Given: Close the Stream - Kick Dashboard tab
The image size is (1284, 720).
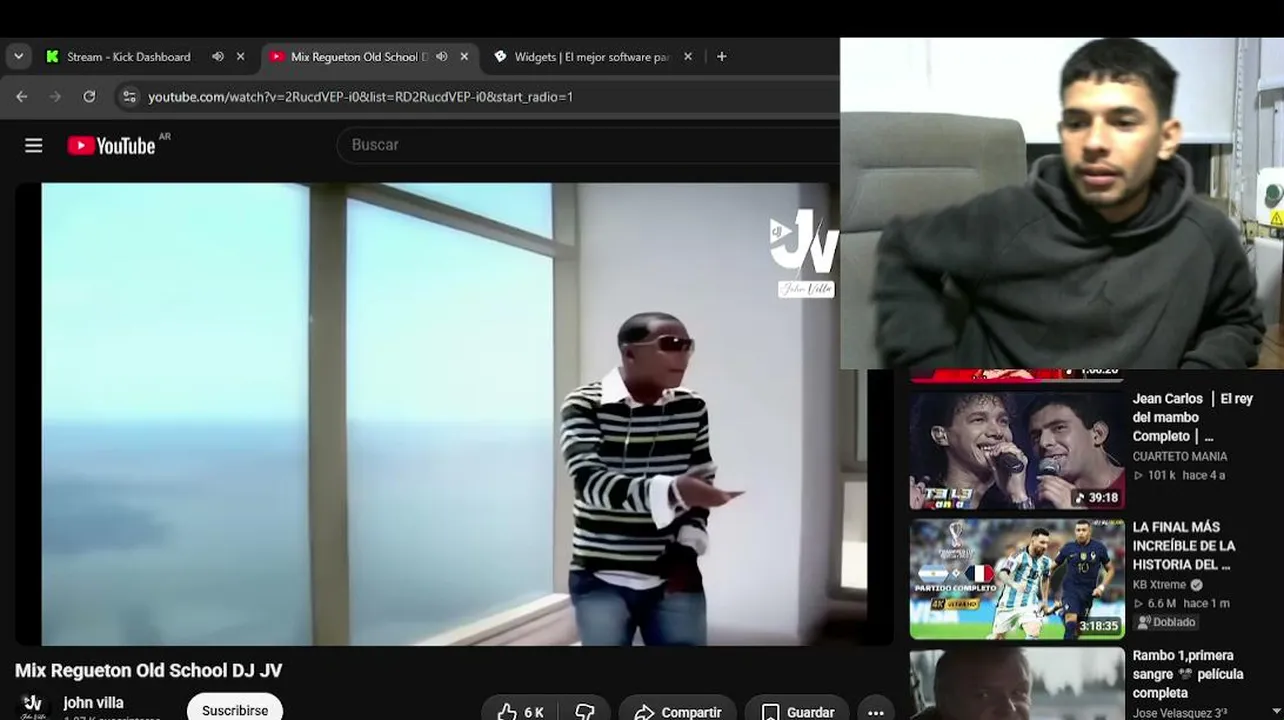Looking at the screenshot, I should point(240,57).
